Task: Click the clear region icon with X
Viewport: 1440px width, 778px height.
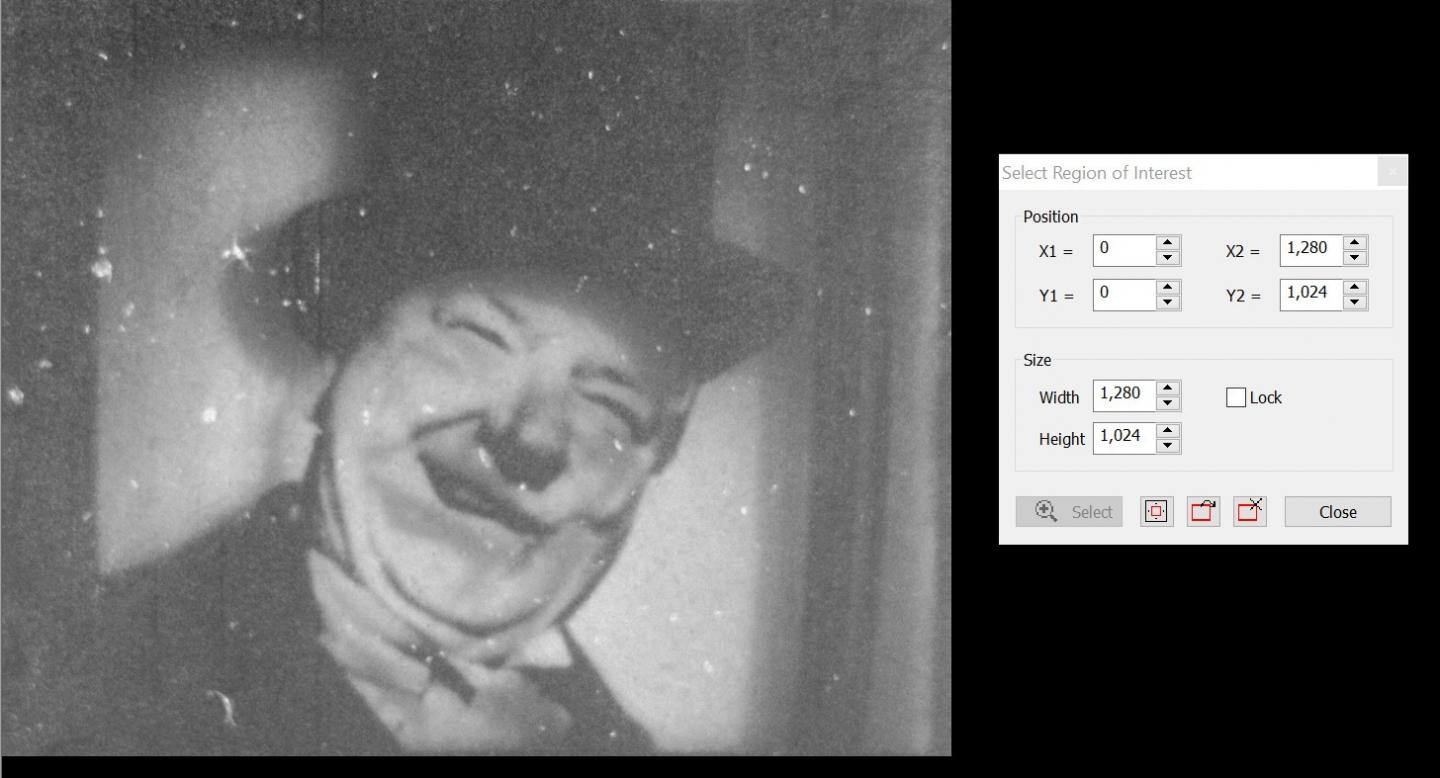Action: coord(1250,511)
